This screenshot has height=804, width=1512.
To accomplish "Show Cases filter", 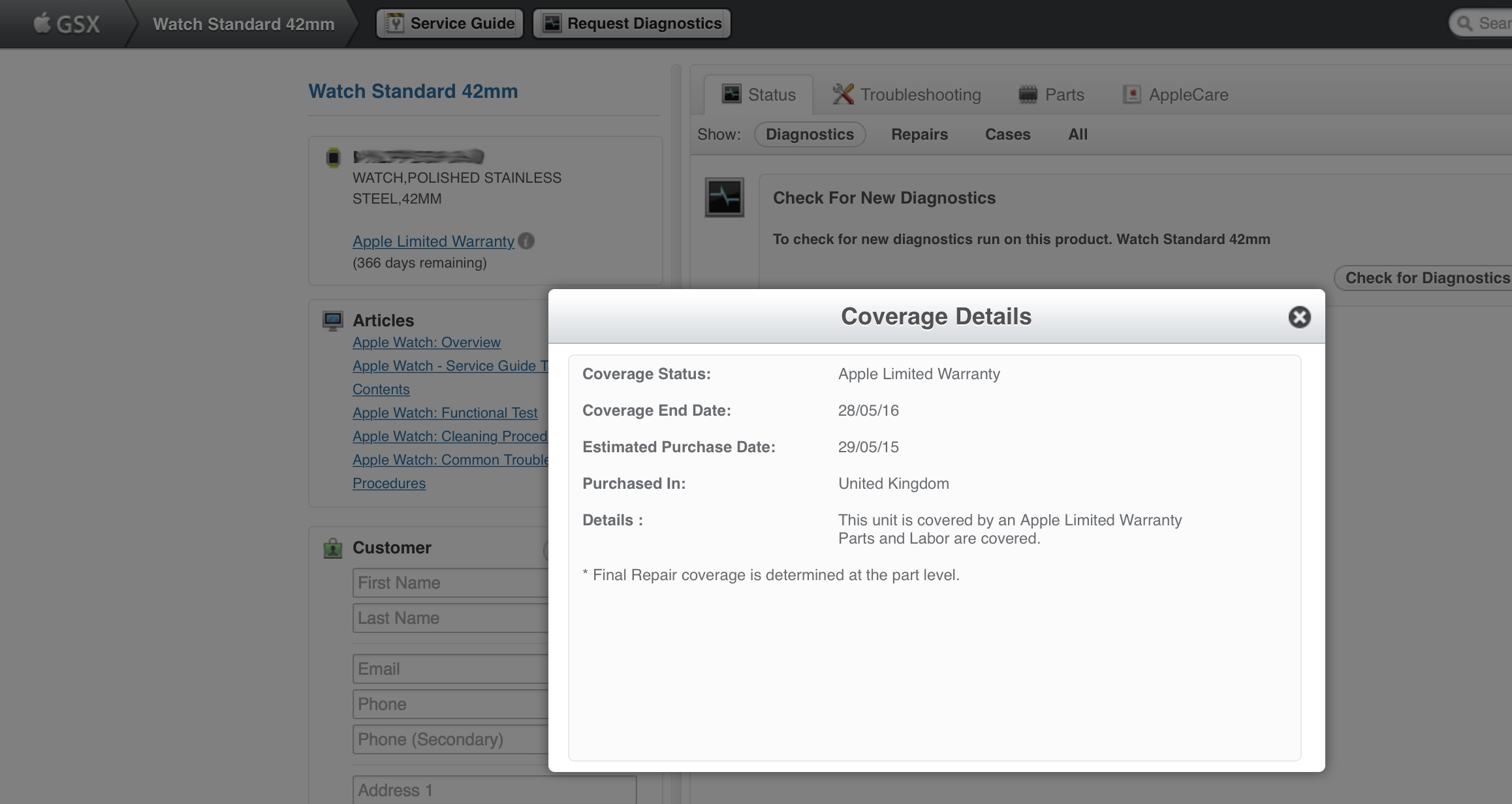I will [1007, 134].
